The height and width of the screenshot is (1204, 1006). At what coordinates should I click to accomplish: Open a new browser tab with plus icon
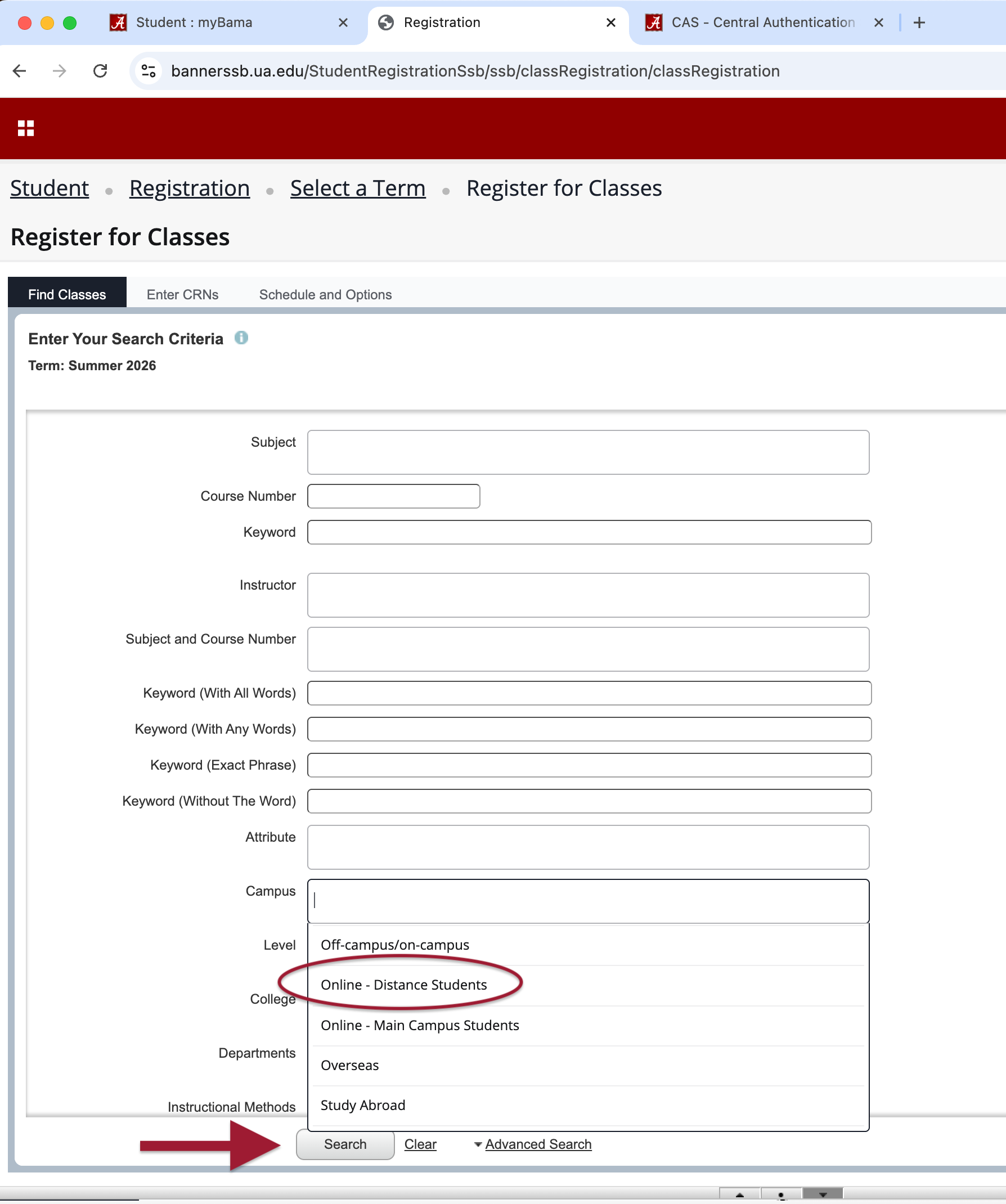[919, 23]
